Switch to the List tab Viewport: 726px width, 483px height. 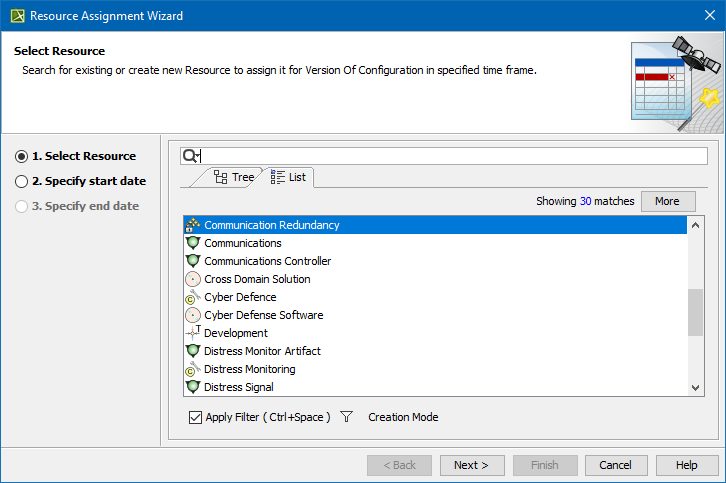pyautogui.click(x=289, y=177)
